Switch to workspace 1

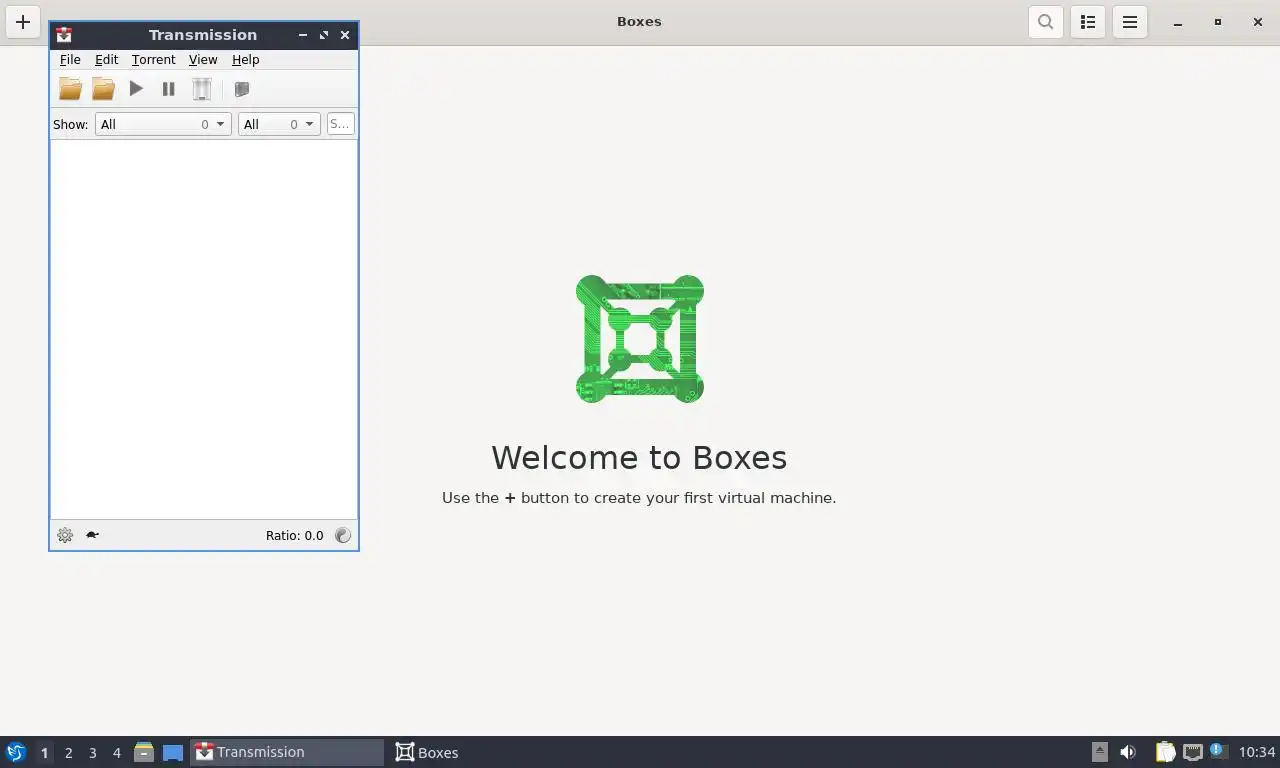pos(44,753)
